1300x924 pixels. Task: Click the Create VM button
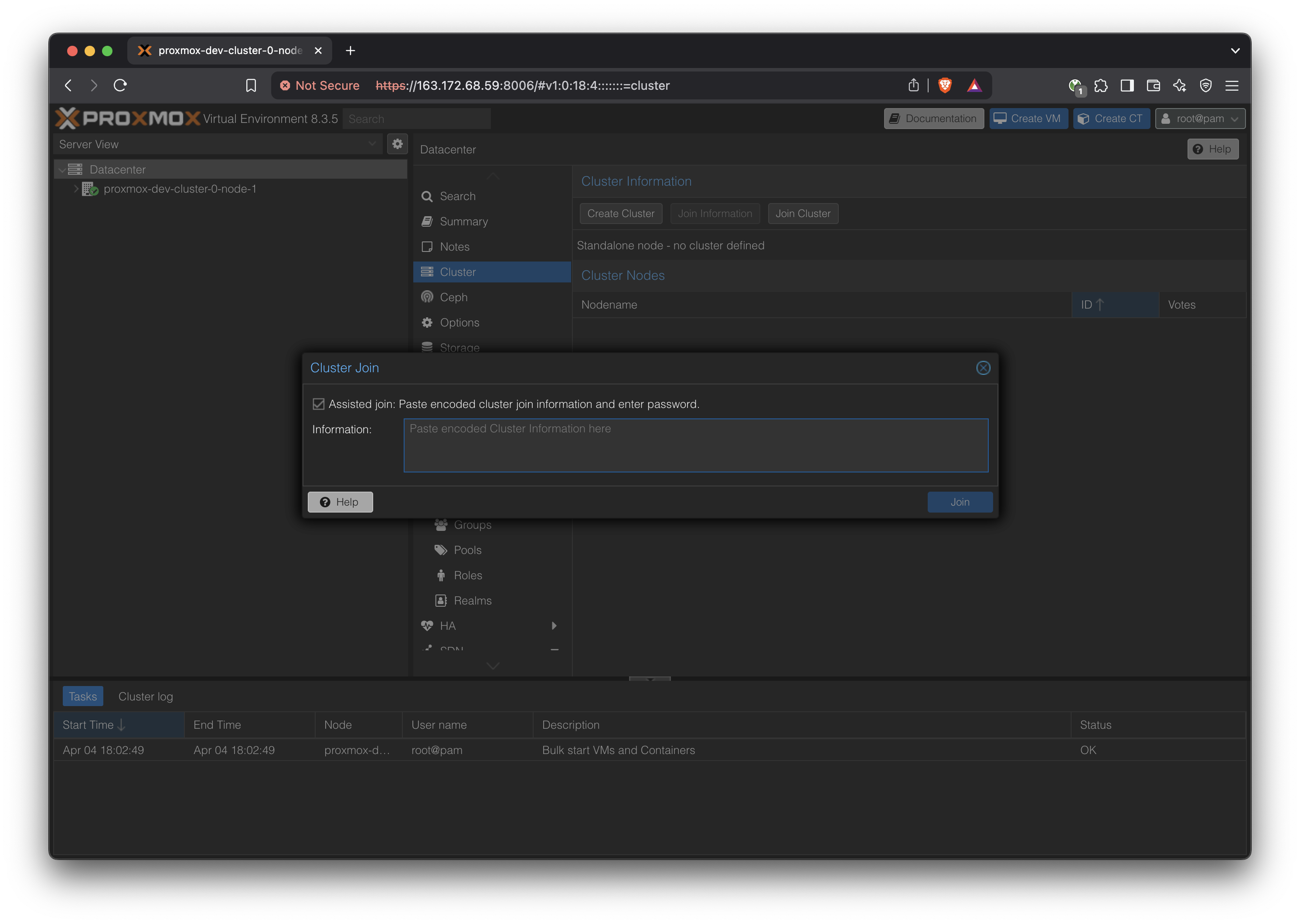pos(1028,119)
